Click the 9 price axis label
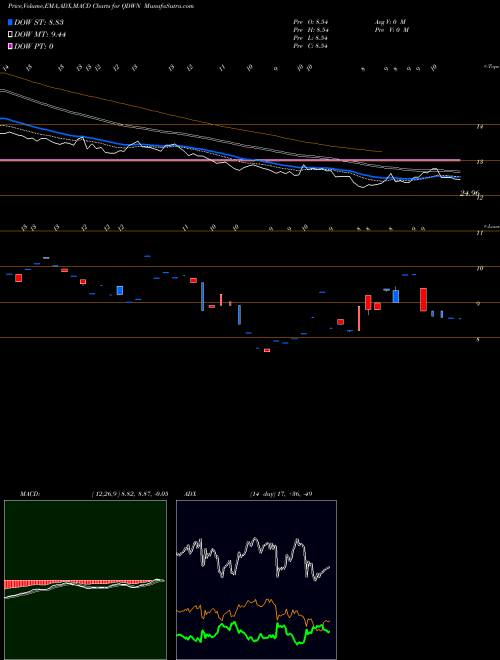This screenshot has height=660, width=500. pyautogui.click(x=479, y=303)
